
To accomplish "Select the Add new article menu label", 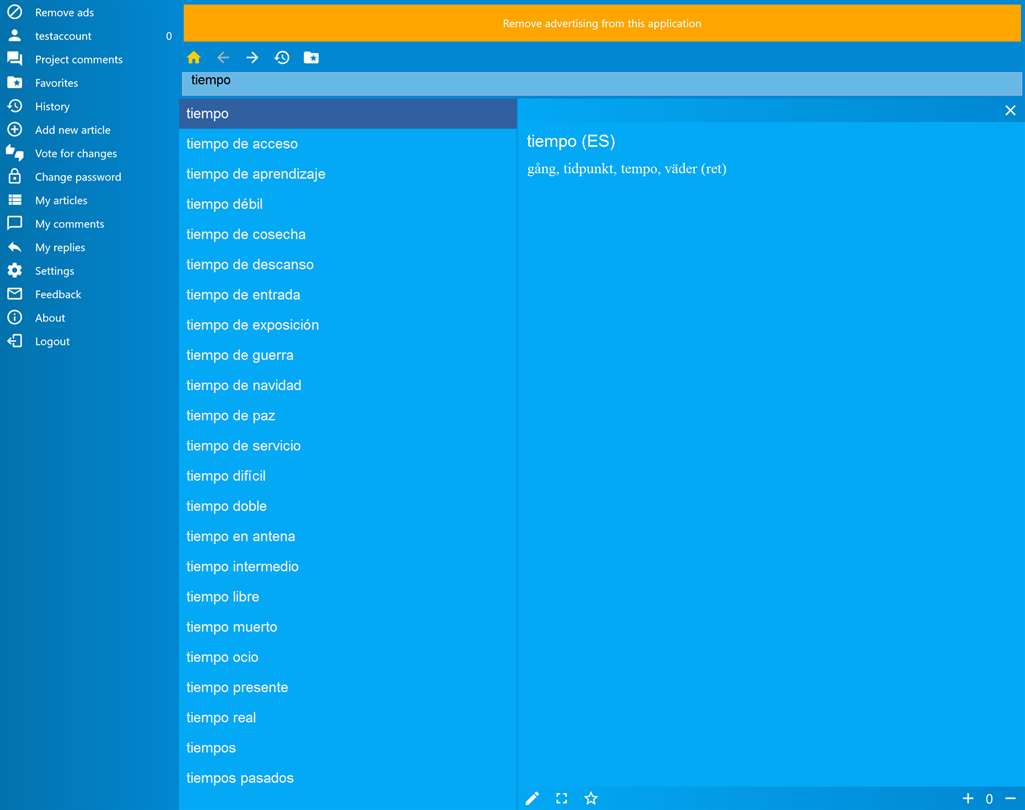I will 73,130.
